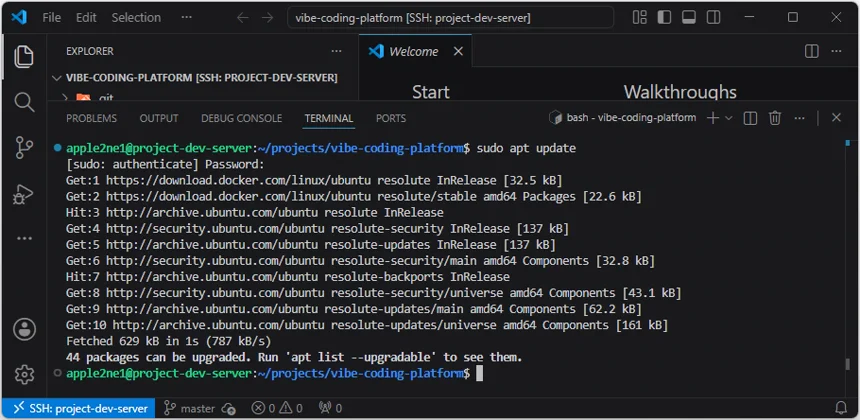Show more menu bar items ellipsis

coord(186,18)
